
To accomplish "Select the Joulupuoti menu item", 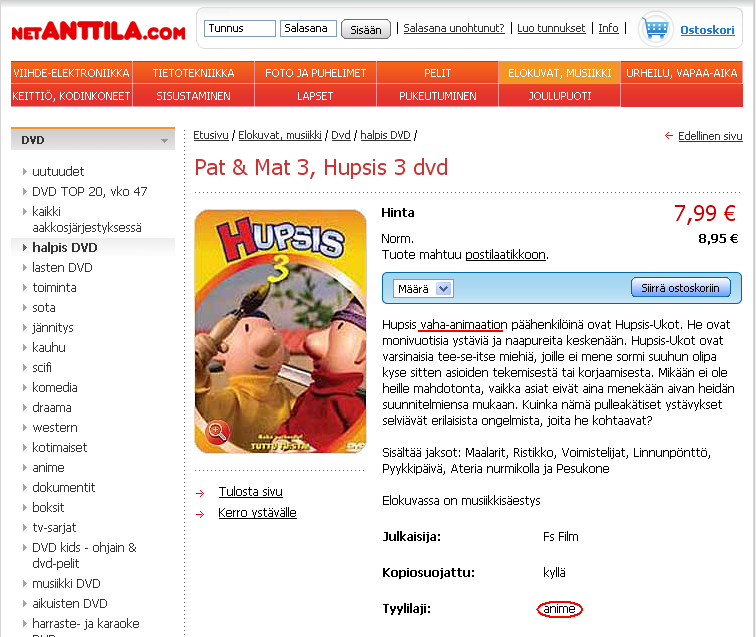I will point(559,96).
